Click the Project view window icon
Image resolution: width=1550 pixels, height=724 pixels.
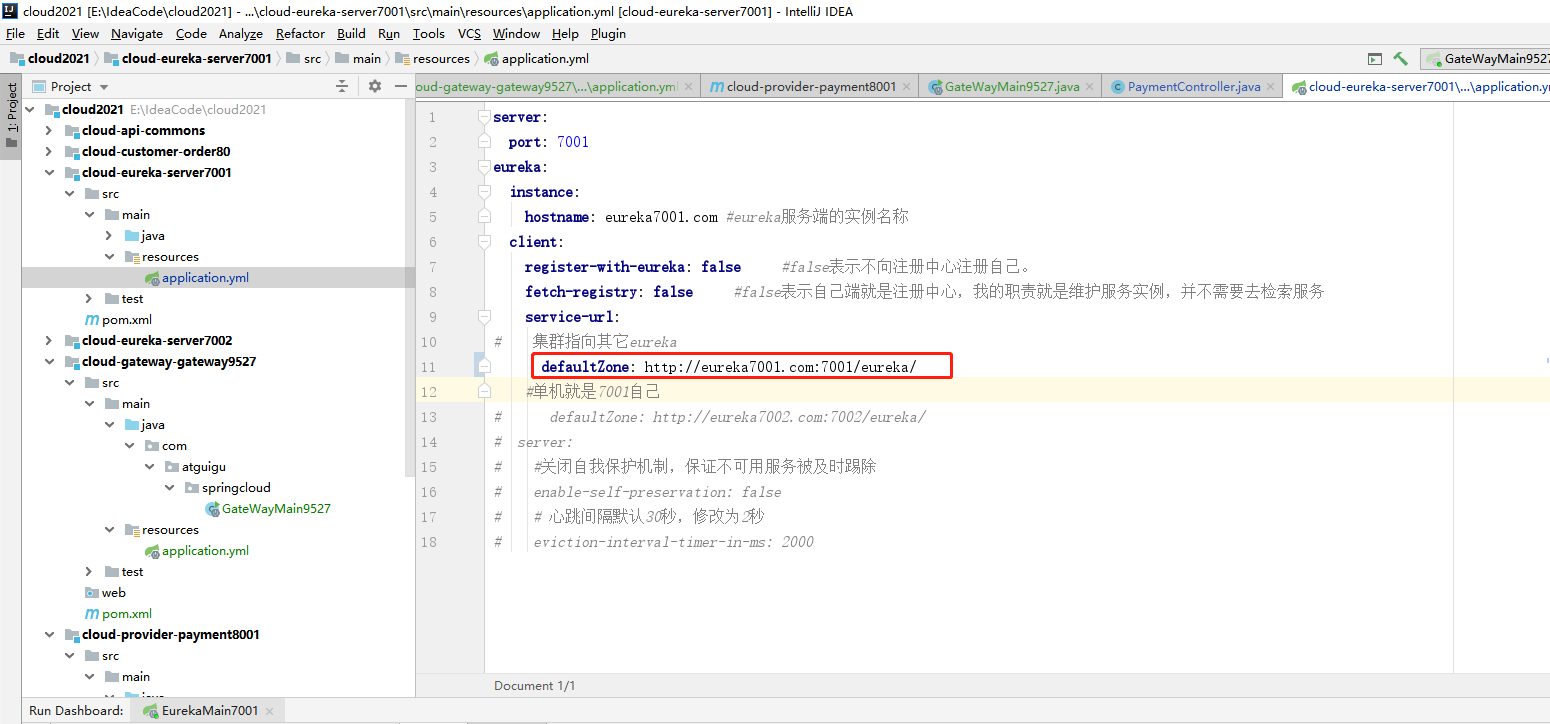[x=39, y=87]
